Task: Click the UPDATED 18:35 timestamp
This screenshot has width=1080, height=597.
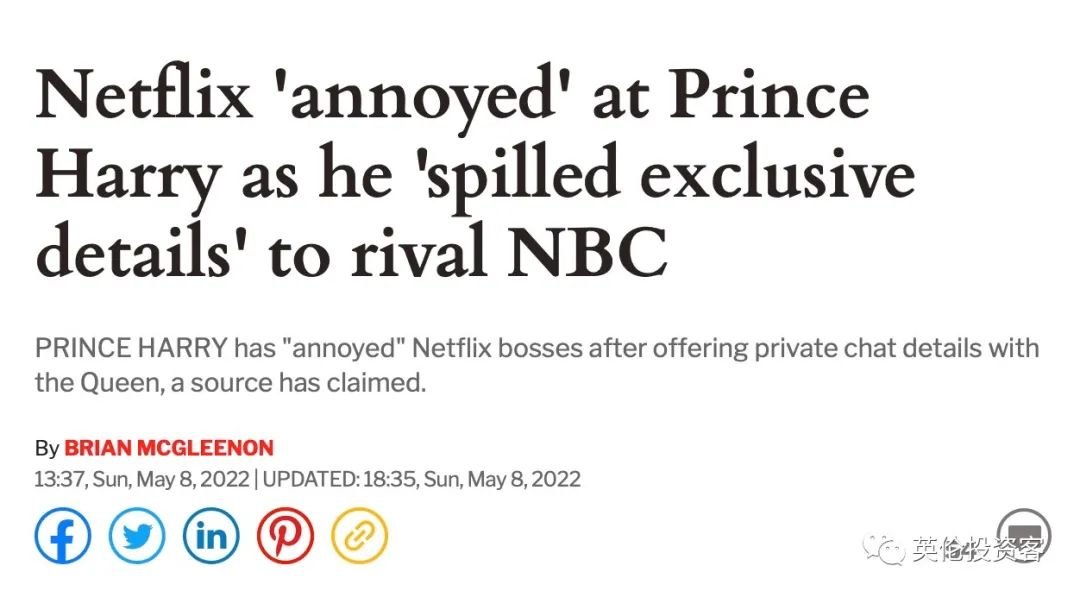Action: point(422,479)
